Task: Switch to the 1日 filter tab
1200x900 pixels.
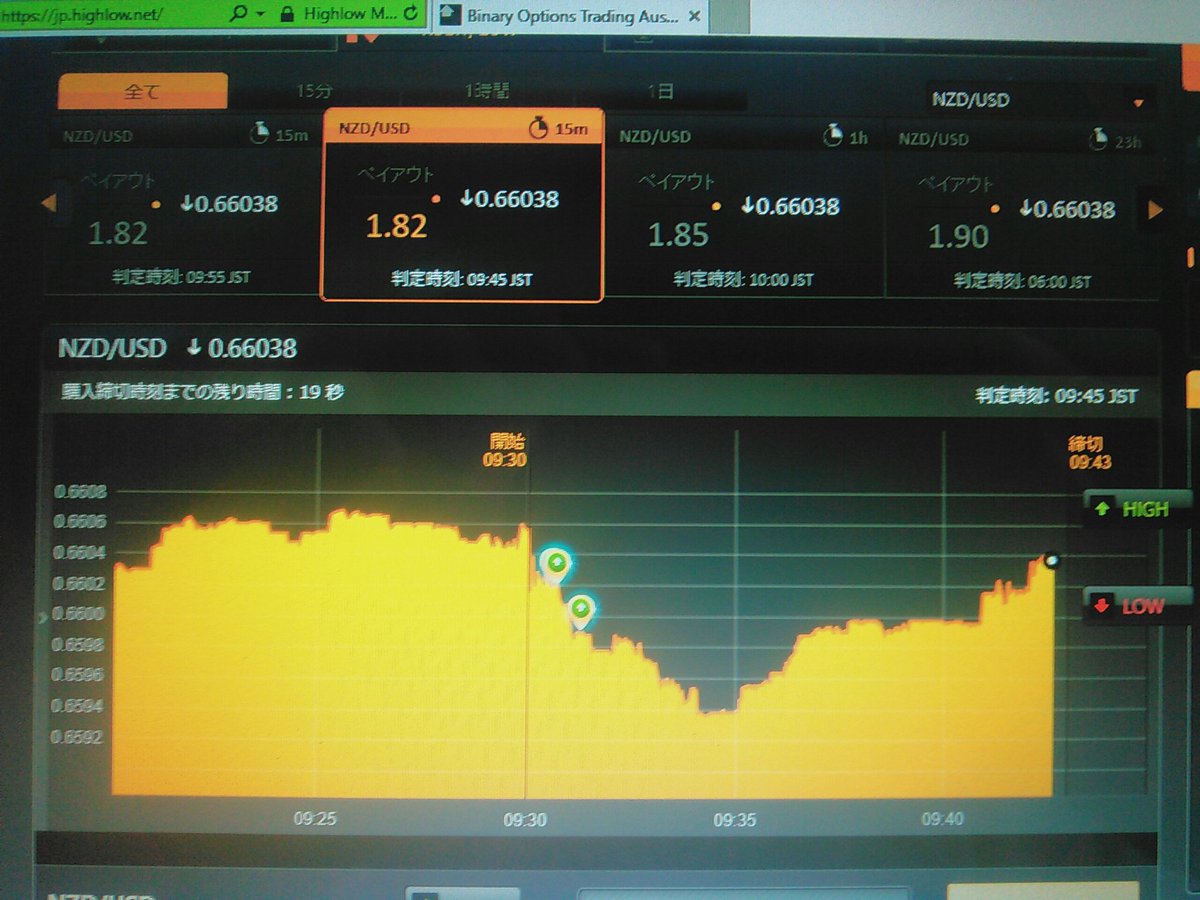Action: click(660, 91)
